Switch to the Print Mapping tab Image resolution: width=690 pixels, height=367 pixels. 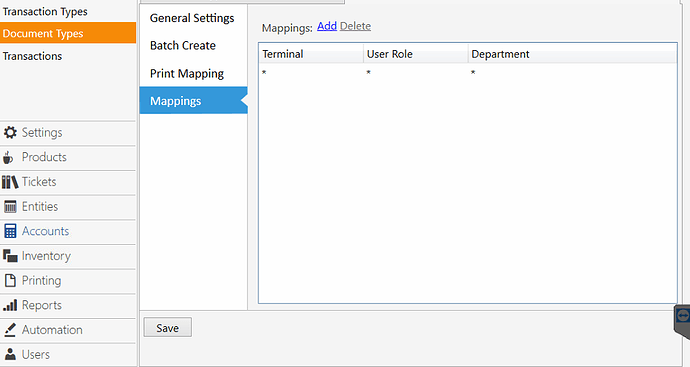[193, 73]
